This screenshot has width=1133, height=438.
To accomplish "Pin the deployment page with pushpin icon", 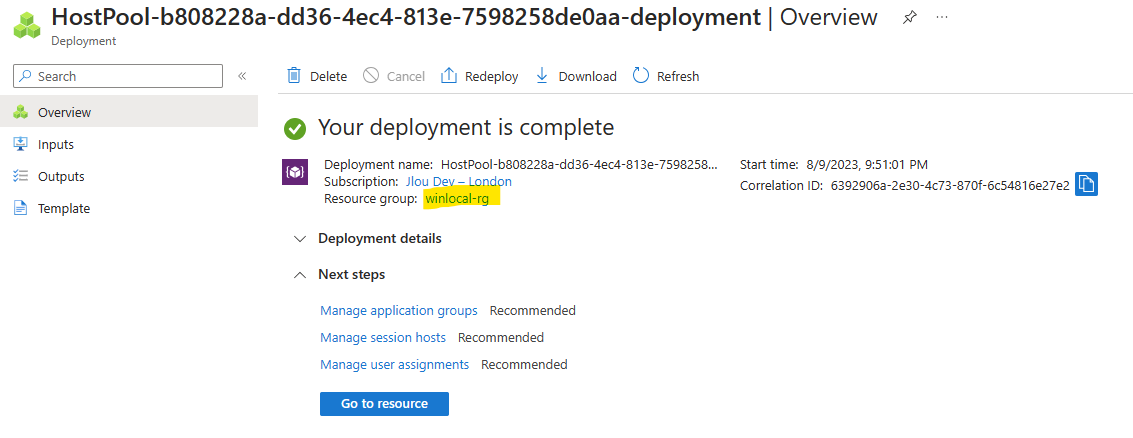I will click(910, 17).
